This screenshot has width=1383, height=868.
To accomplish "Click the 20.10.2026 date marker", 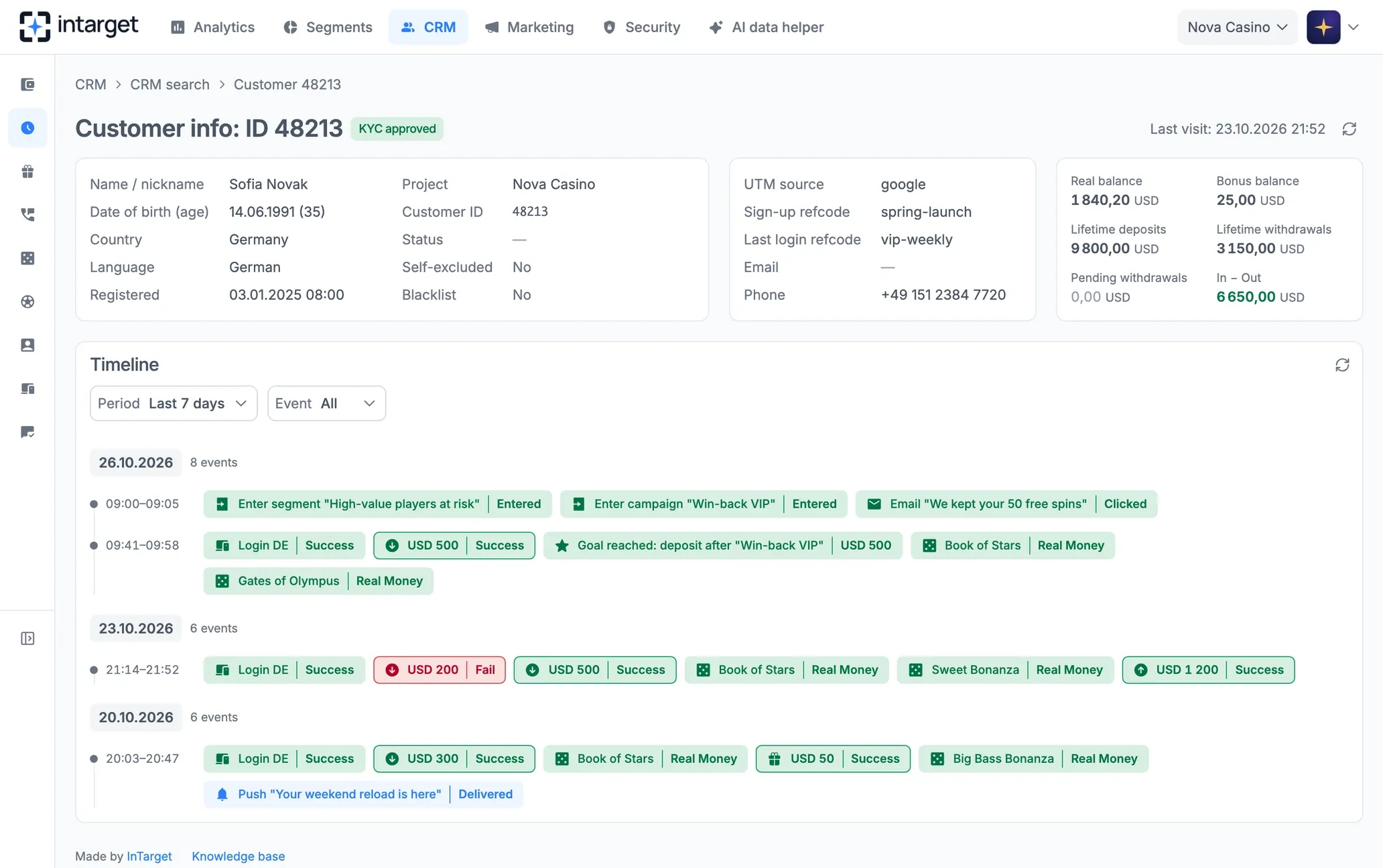I will pyautogui.click(x=136, y=717).
